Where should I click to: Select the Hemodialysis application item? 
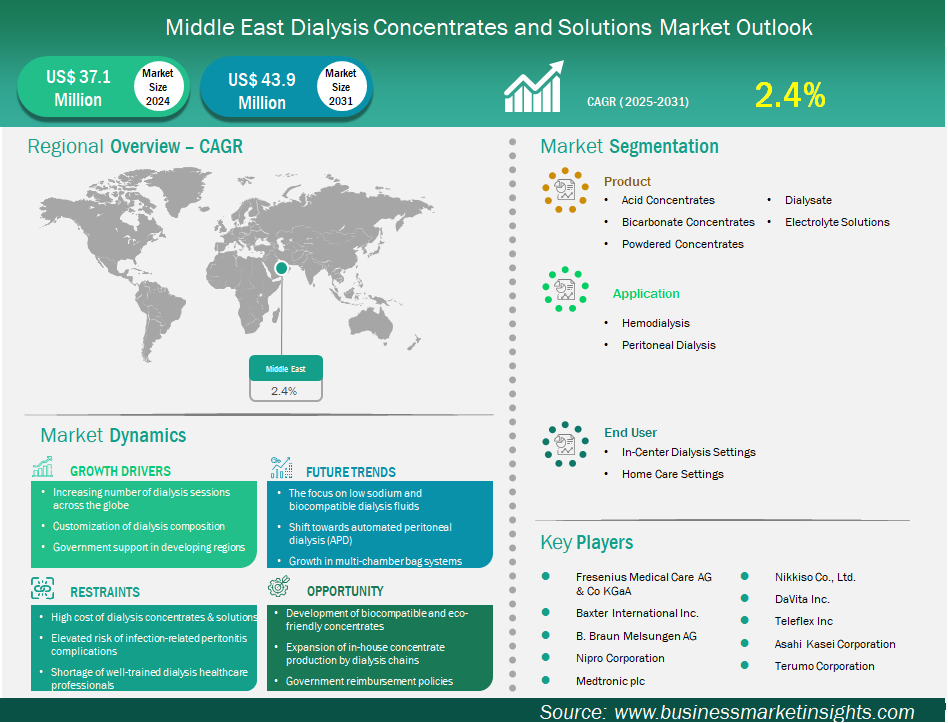pyautogui.click(x=655, y=323)
